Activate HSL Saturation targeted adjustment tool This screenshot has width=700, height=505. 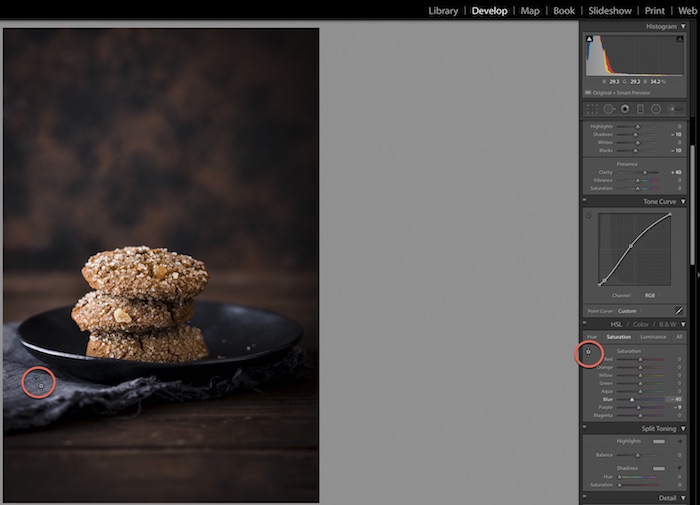[588, 352]
